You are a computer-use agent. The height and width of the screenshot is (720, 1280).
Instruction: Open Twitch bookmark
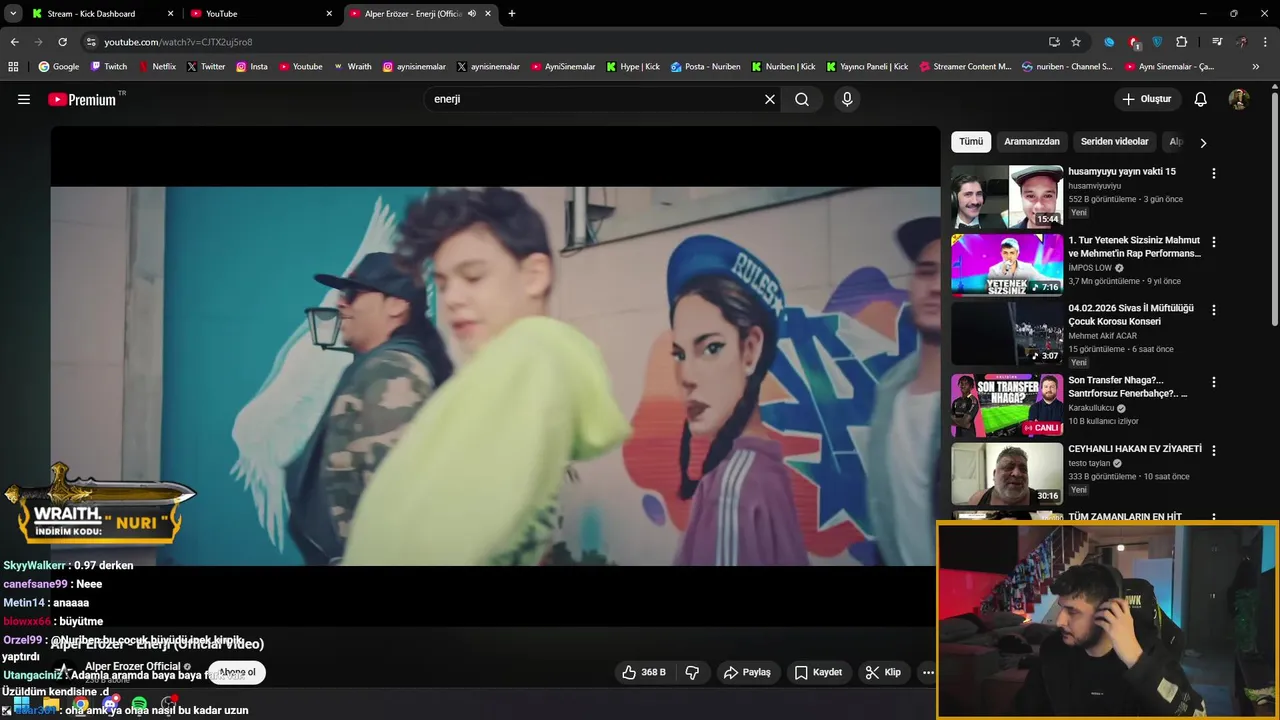tap(109, 67)
